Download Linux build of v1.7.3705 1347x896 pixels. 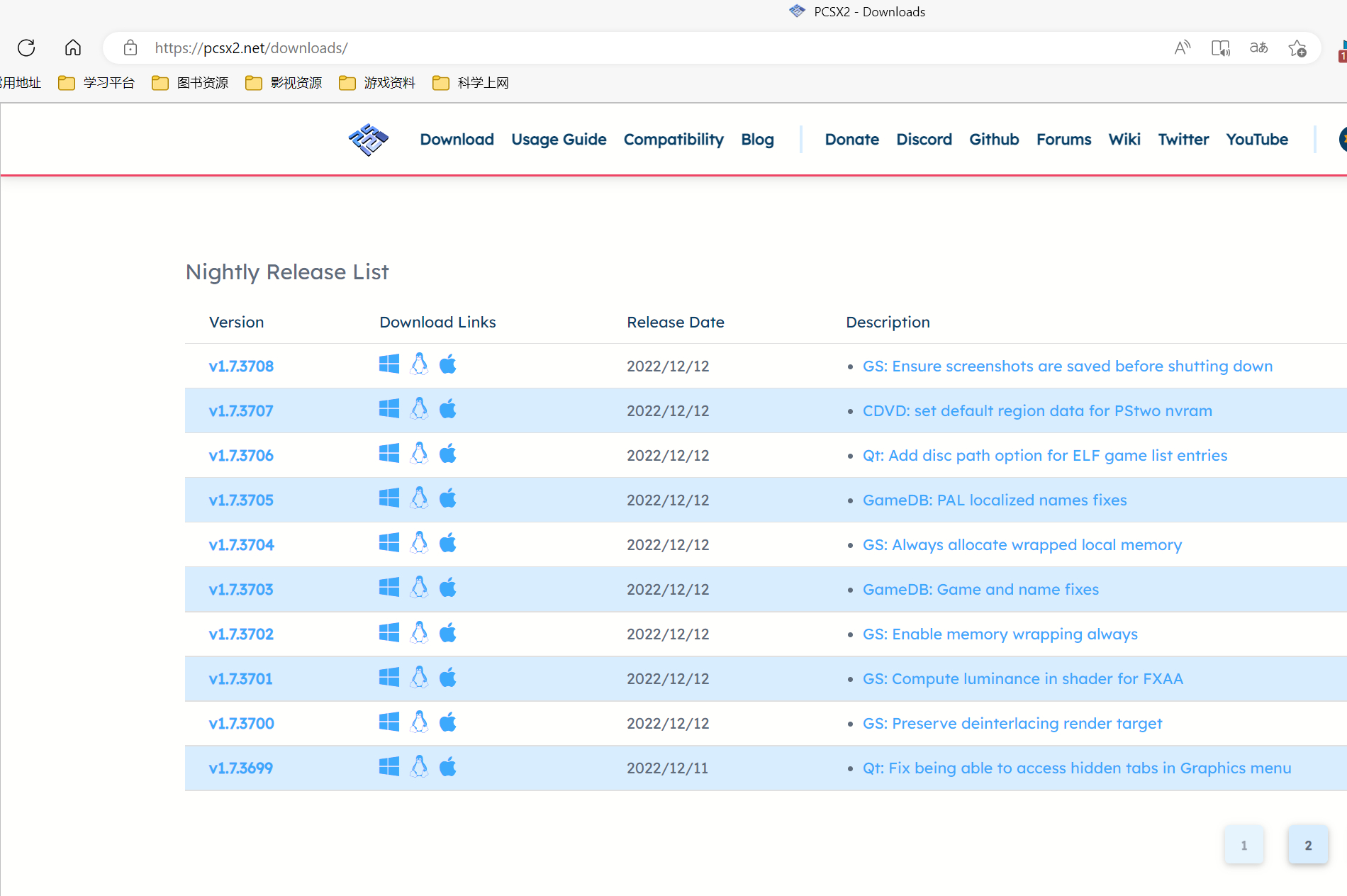(x=420, y=498)
